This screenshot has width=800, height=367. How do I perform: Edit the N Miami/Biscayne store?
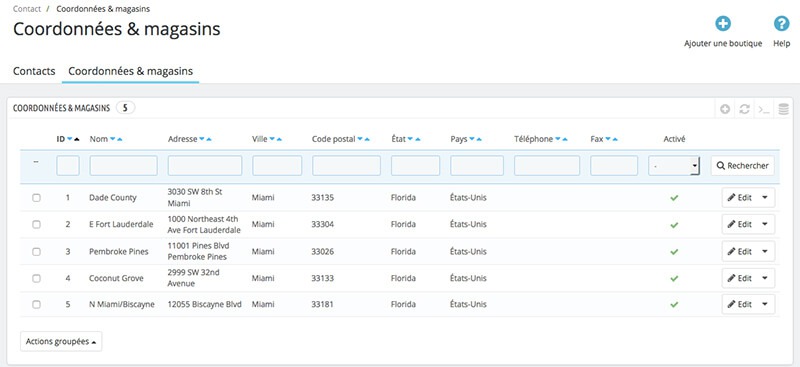point(740,304)
